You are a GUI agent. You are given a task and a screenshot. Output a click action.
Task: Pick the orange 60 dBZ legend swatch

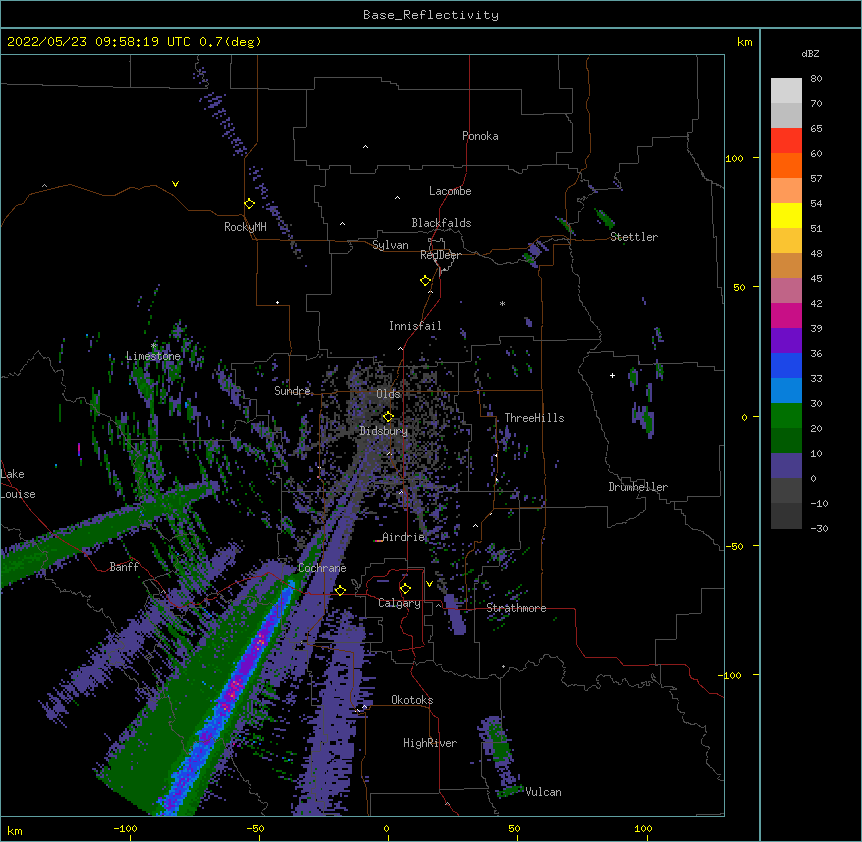tap(786, 165)
